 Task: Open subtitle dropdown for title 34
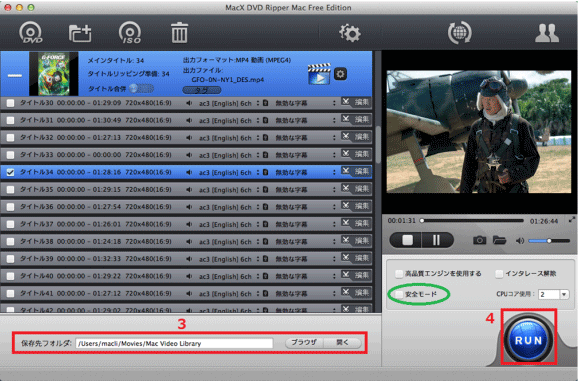(334, 172)
